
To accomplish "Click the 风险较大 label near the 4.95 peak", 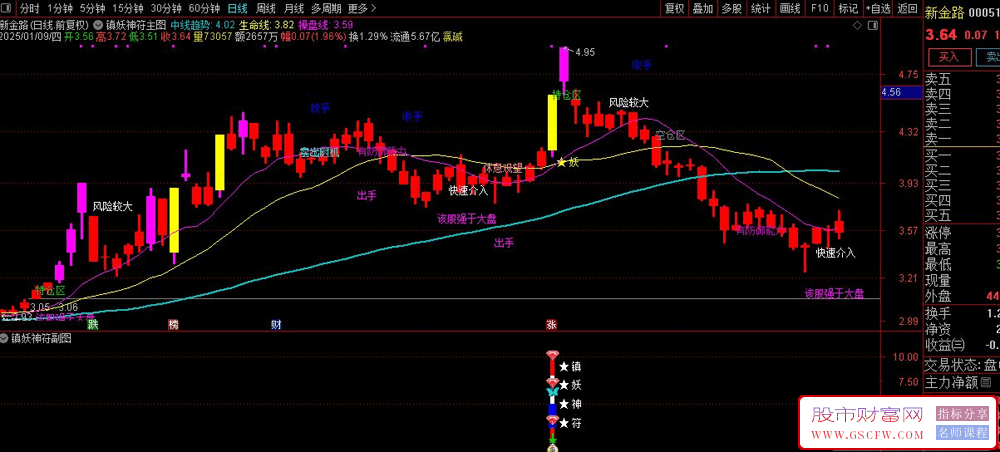I will (629, 102).
